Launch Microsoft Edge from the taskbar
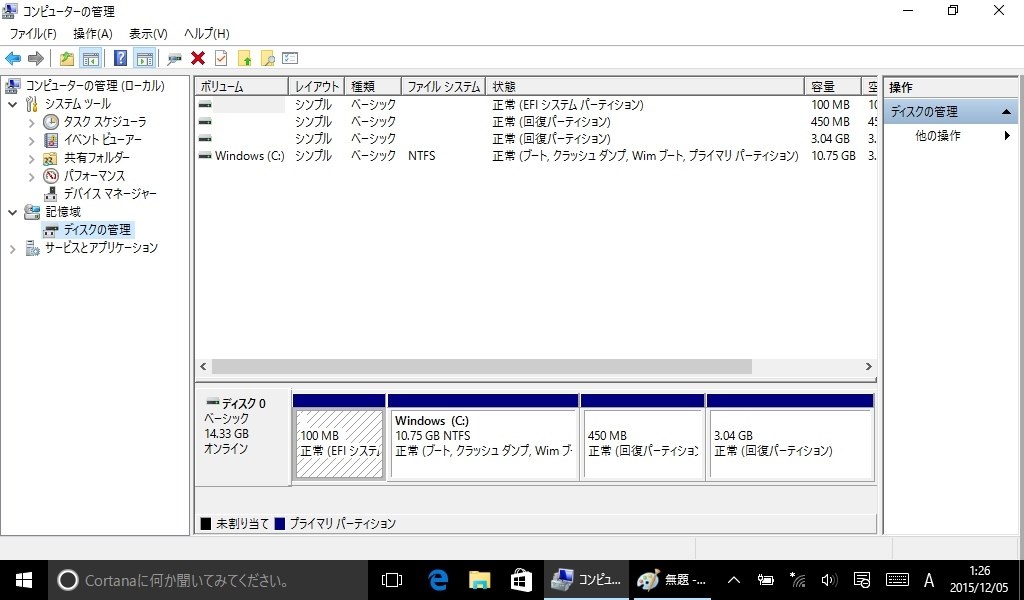Image resolution: width=1024 pixels, height=600 pixels. (438, 580)
